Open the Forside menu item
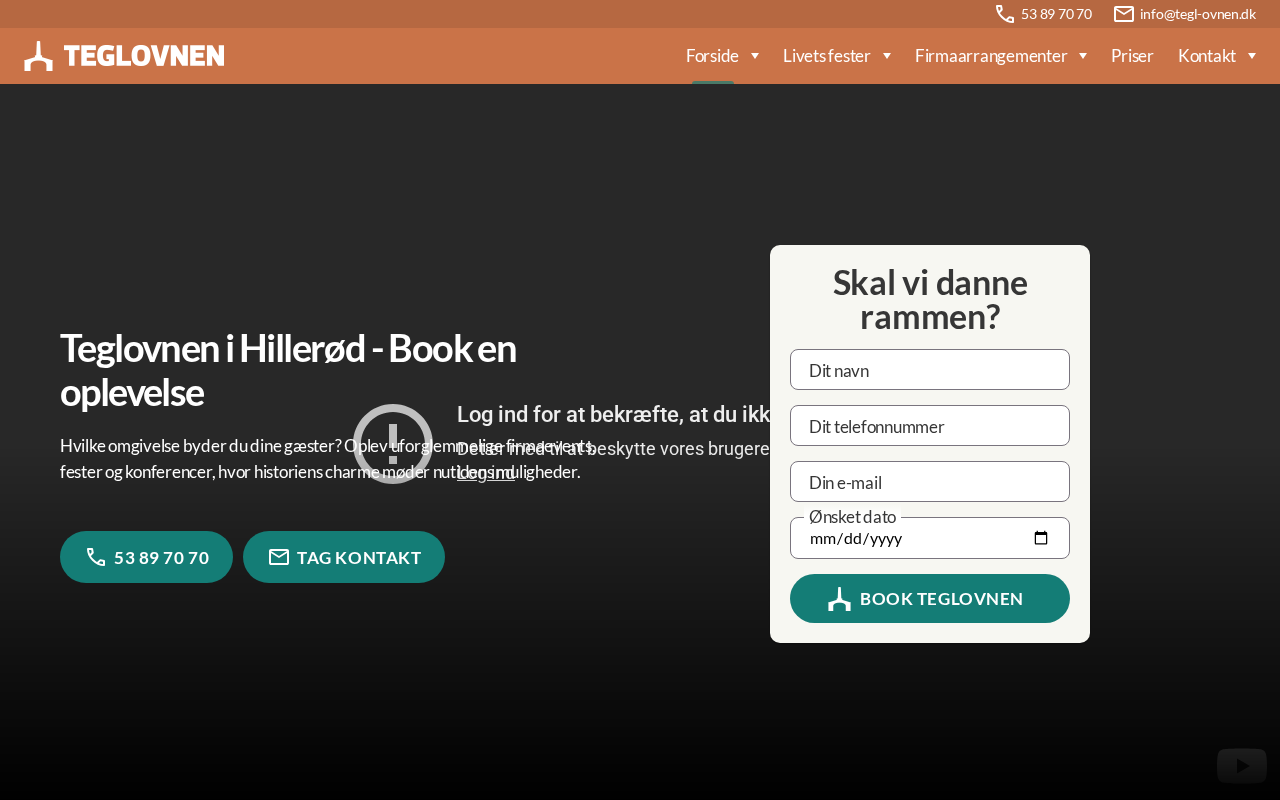 712,56
